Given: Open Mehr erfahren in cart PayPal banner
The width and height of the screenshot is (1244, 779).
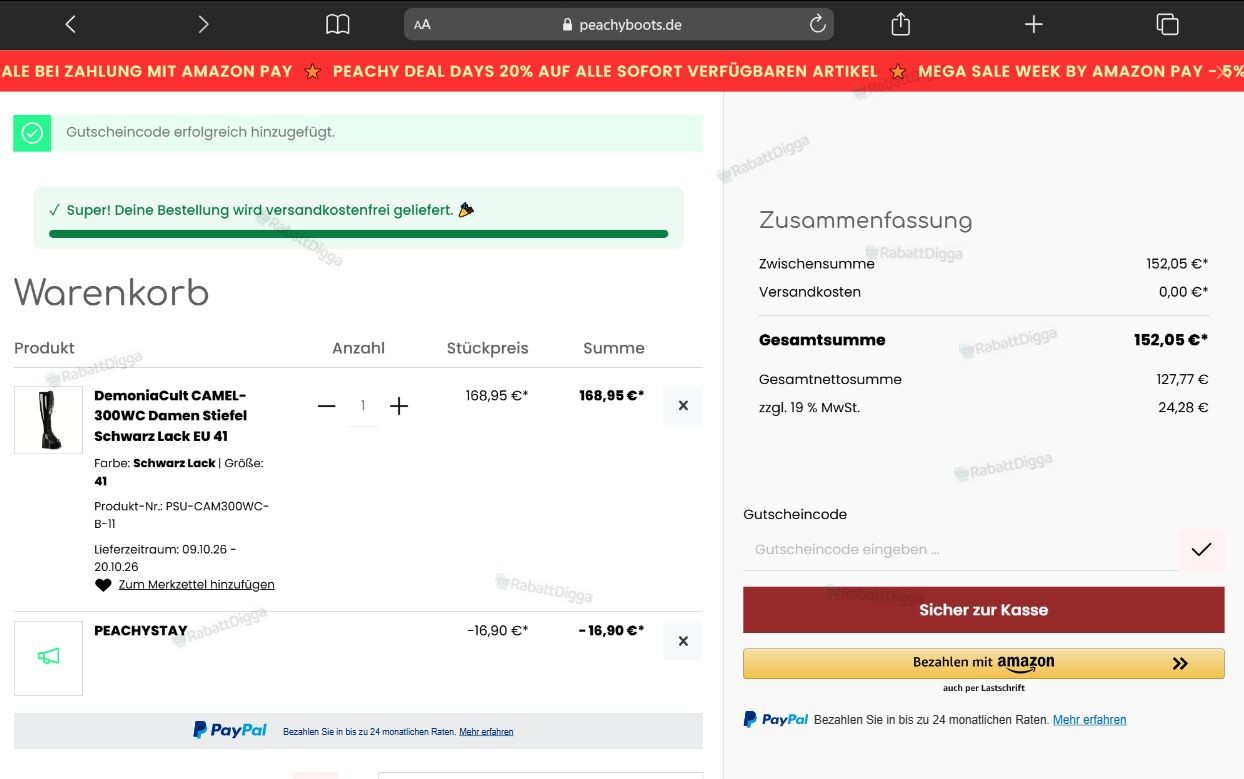Looking at the screenshot, I should point(486,732).
